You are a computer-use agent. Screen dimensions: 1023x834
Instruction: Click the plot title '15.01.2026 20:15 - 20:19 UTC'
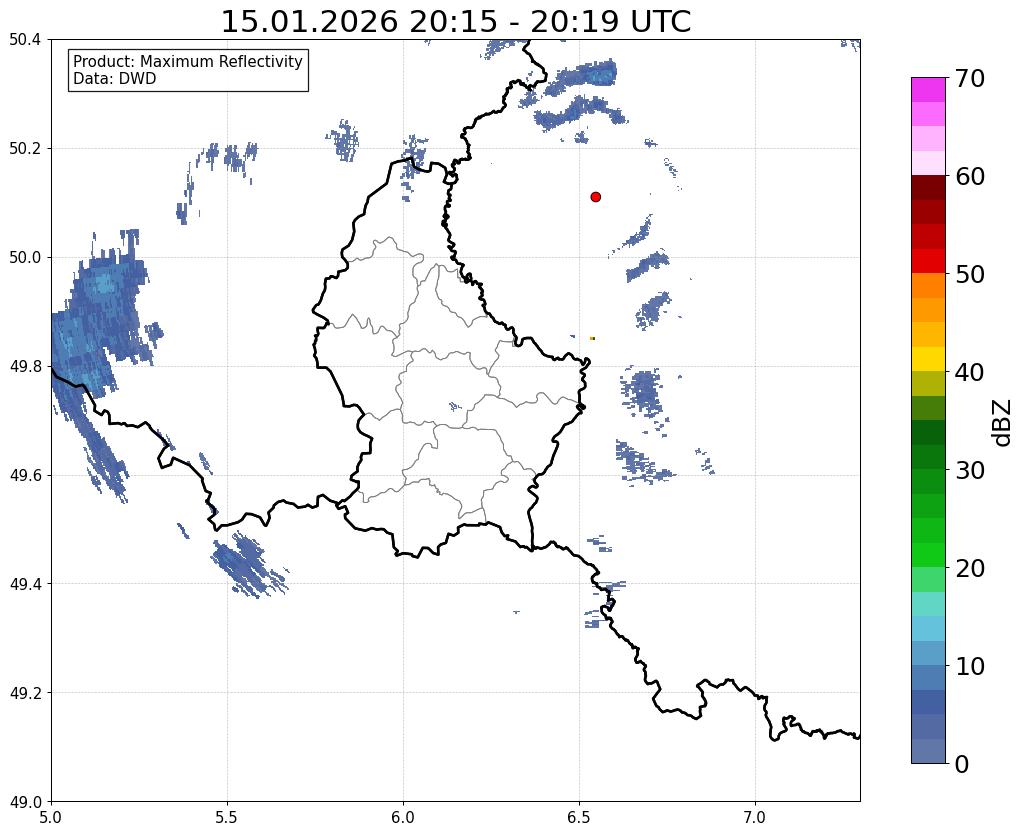click(456, 22)
